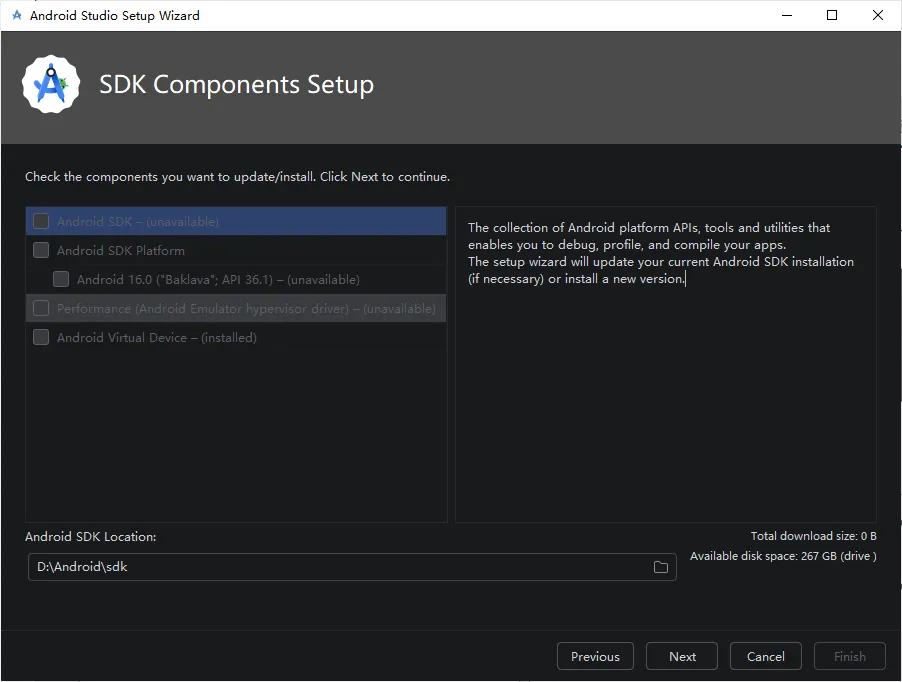The width and height of the screenshot is (902, 682).
Task: Go back with the Previous button
Action: pos(595,656)
